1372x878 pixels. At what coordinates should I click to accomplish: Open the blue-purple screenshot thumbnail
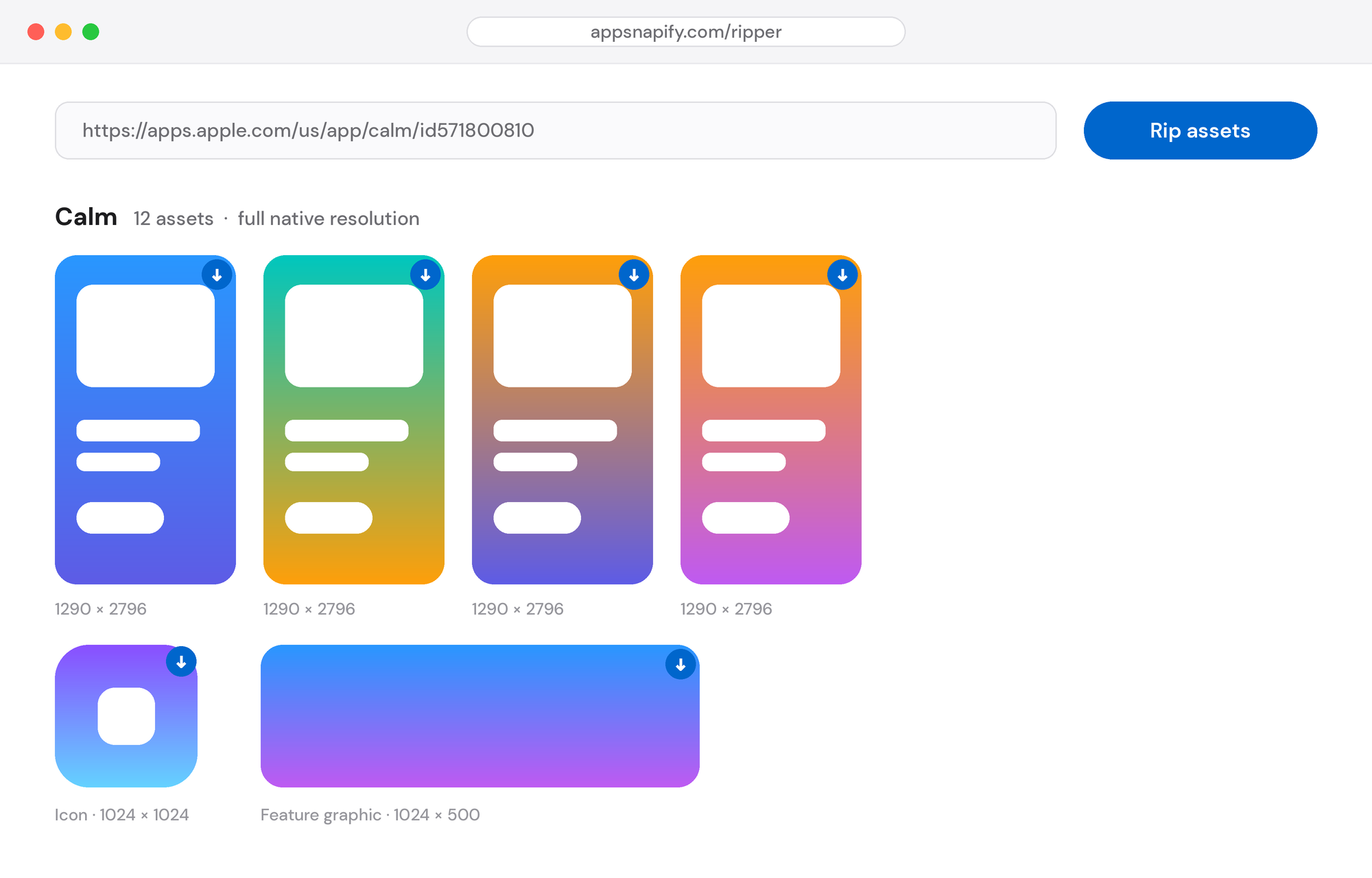(145, 420)
